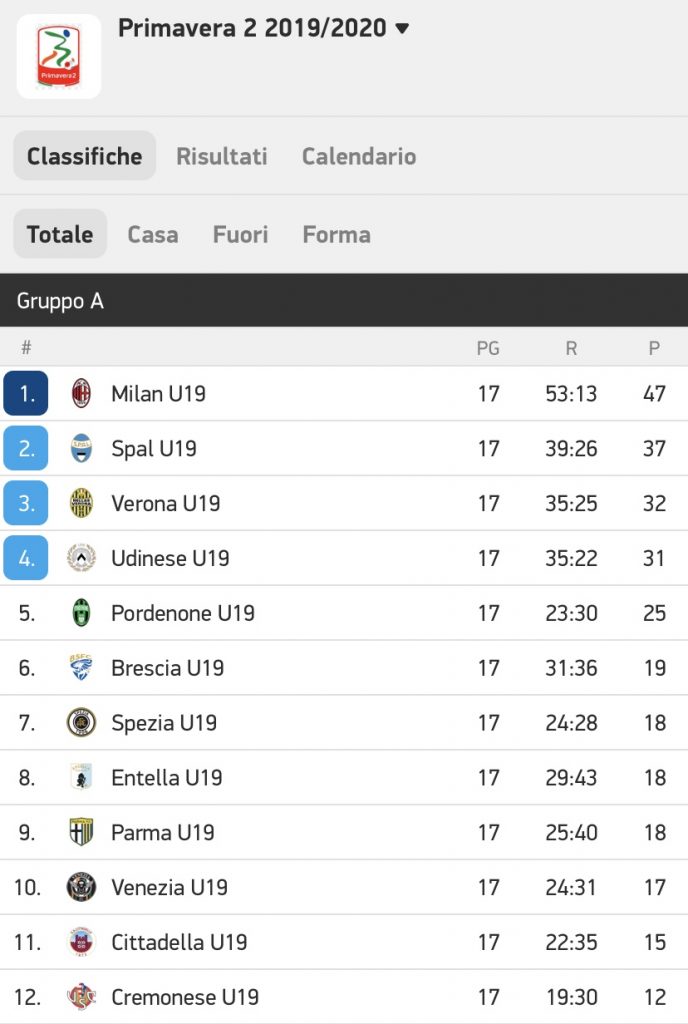
Task: Open the Pordenone U19 green crest
Action: (81, 613)
